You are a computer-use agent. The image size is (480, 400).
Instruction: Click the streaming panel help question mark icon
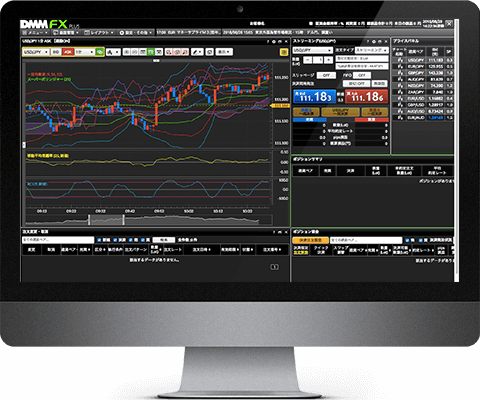pos(368,42)
